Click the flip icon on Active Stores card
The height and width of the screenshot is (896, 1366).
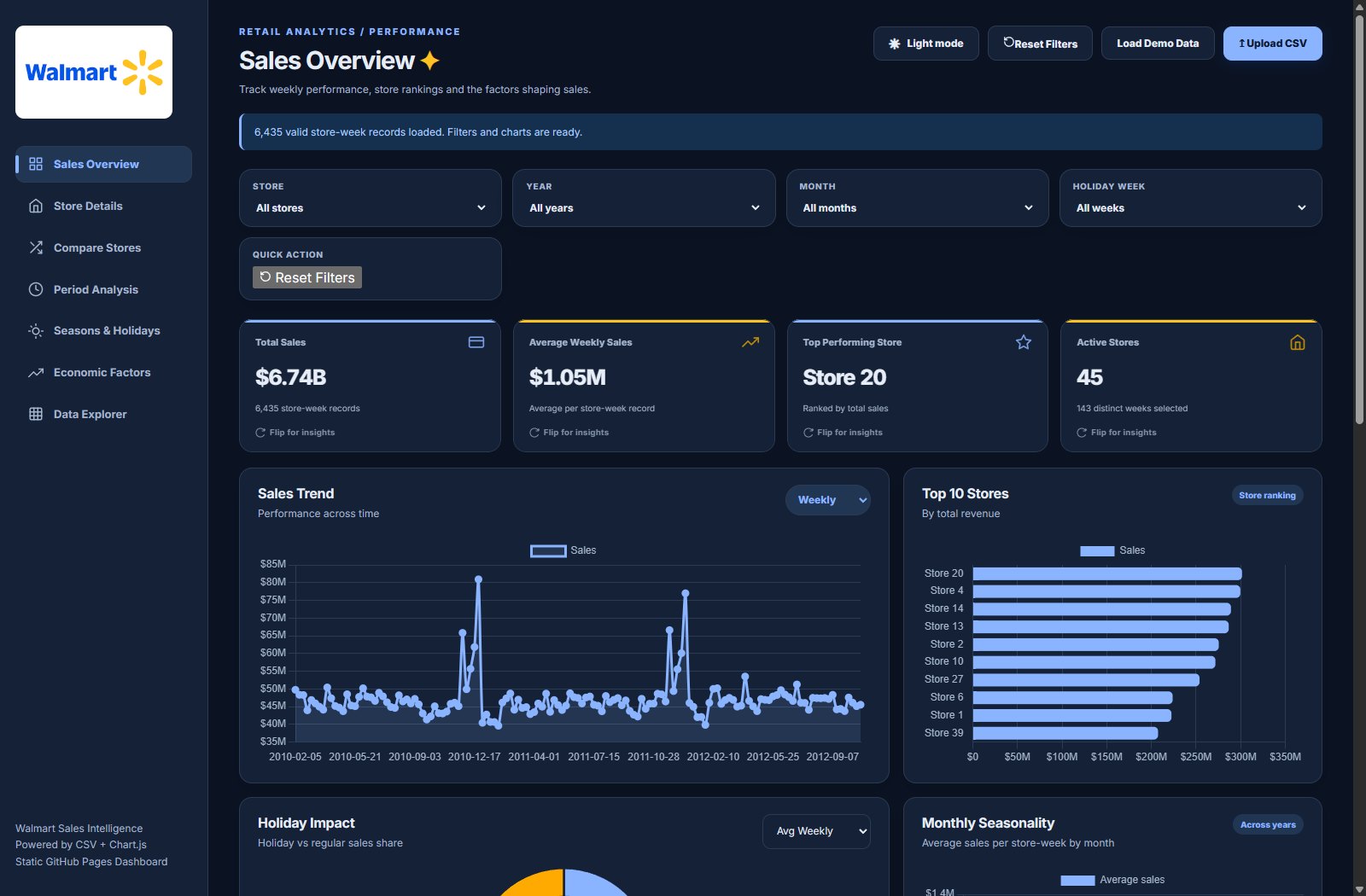[1082, 433]
